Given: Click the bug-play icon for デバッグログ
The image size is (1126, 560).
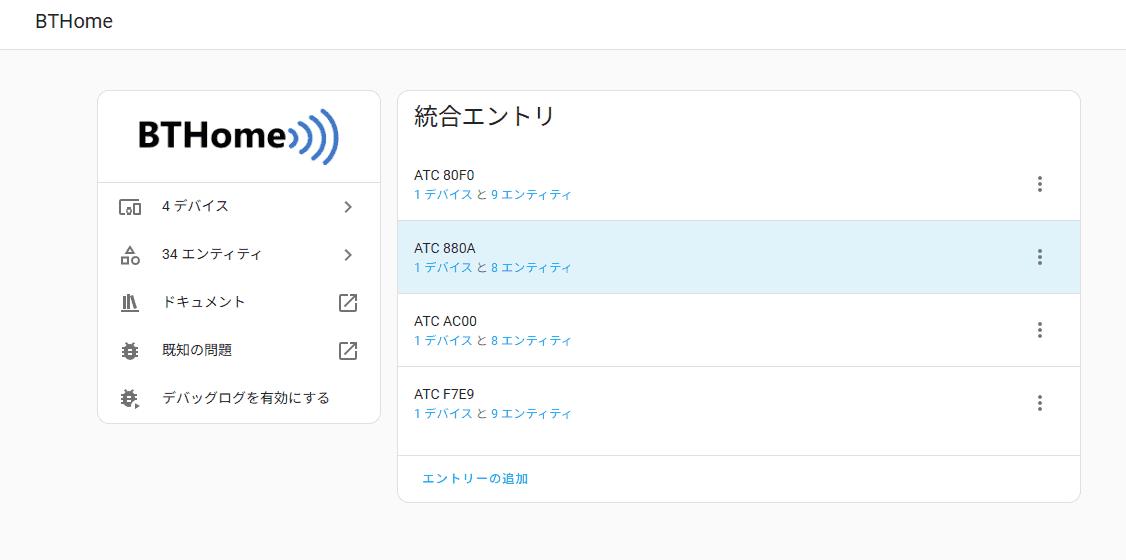Looking at the screenshot, I should (129, 398).
